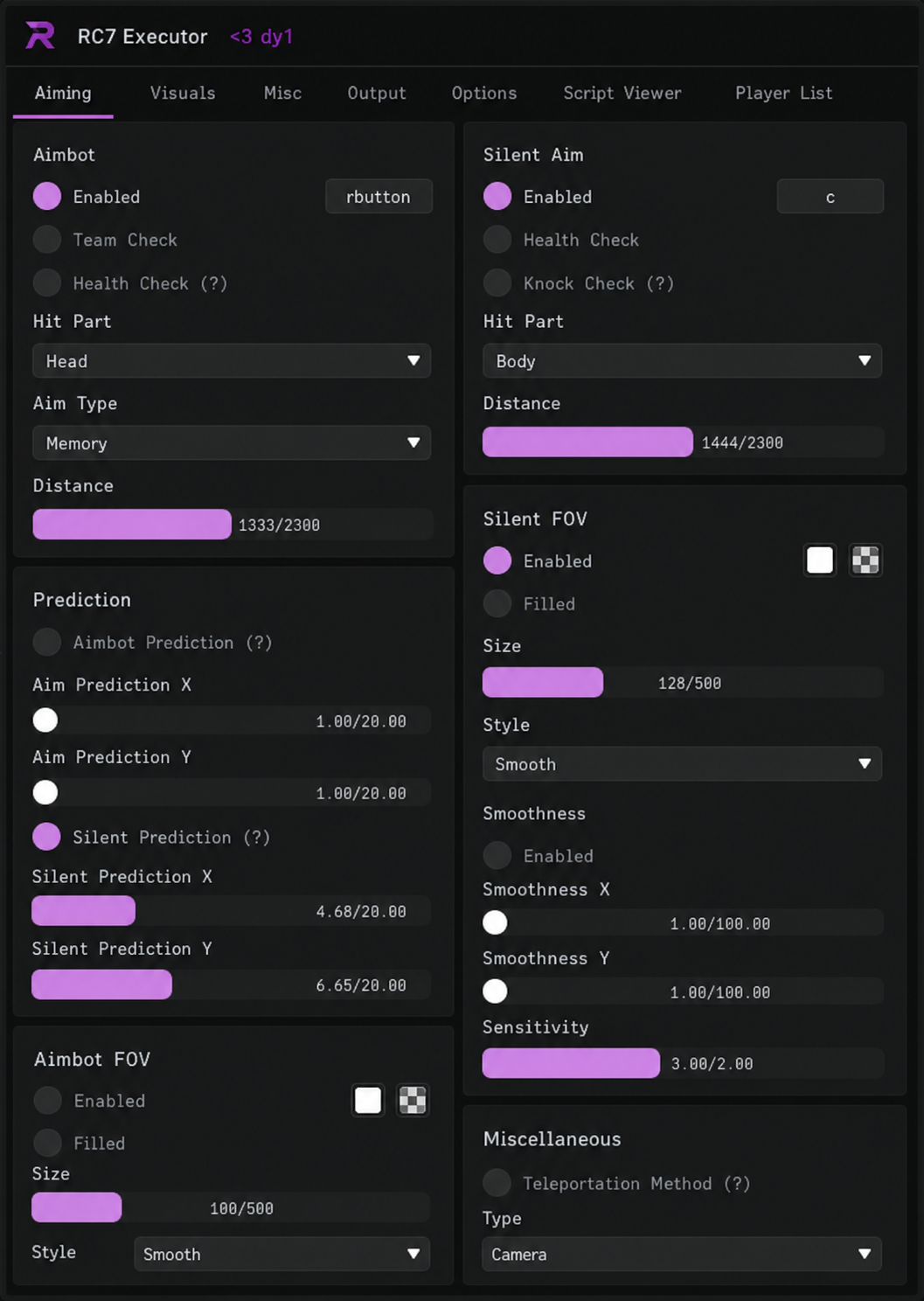Turn off Silent Prediction (?)
This screenshot has height=1301, width=924.
(x=47, y=837)
